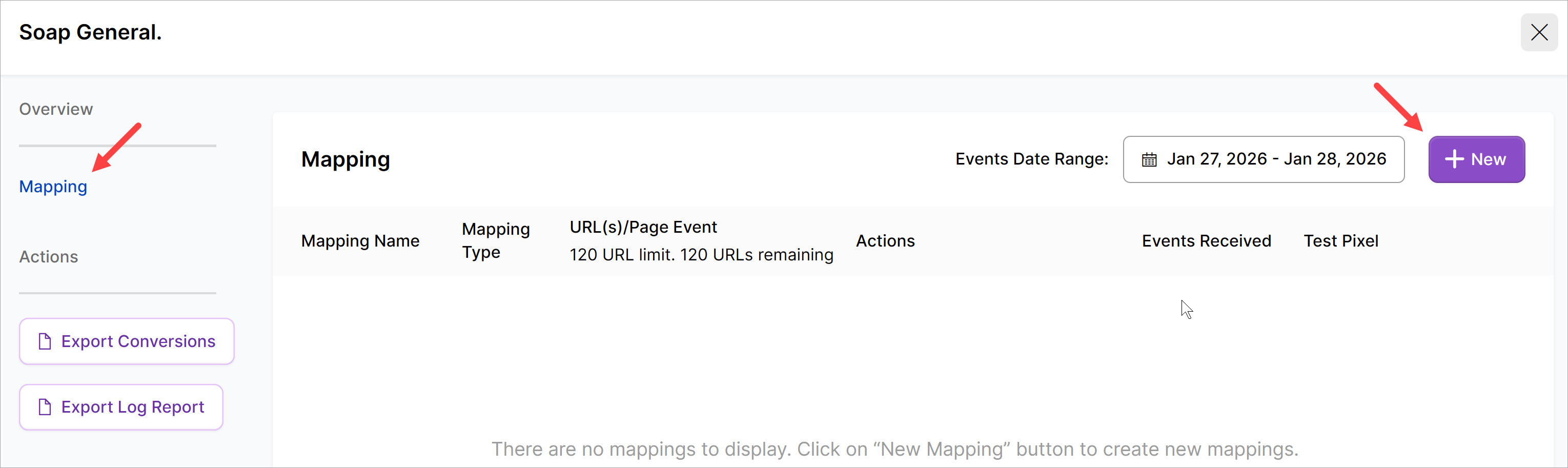Click the Test Pixel column header

(x=1340, y=241)
